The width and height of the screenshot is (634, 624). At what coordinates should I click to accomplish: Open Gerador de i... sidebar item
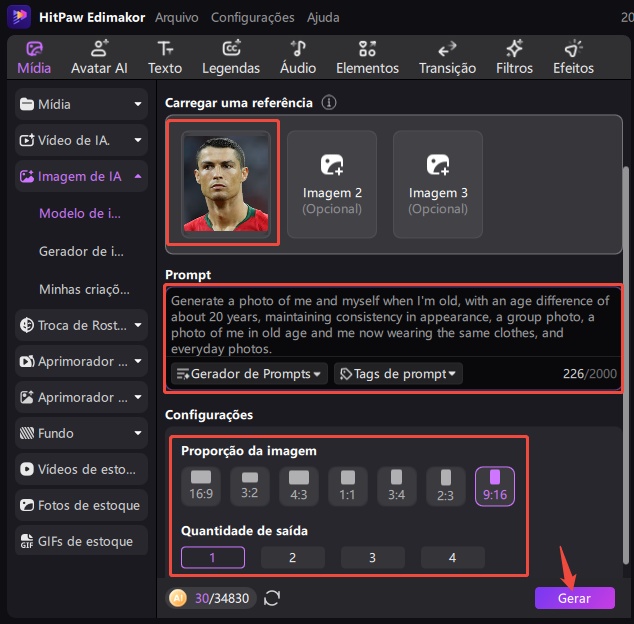[x=81, y=251]
